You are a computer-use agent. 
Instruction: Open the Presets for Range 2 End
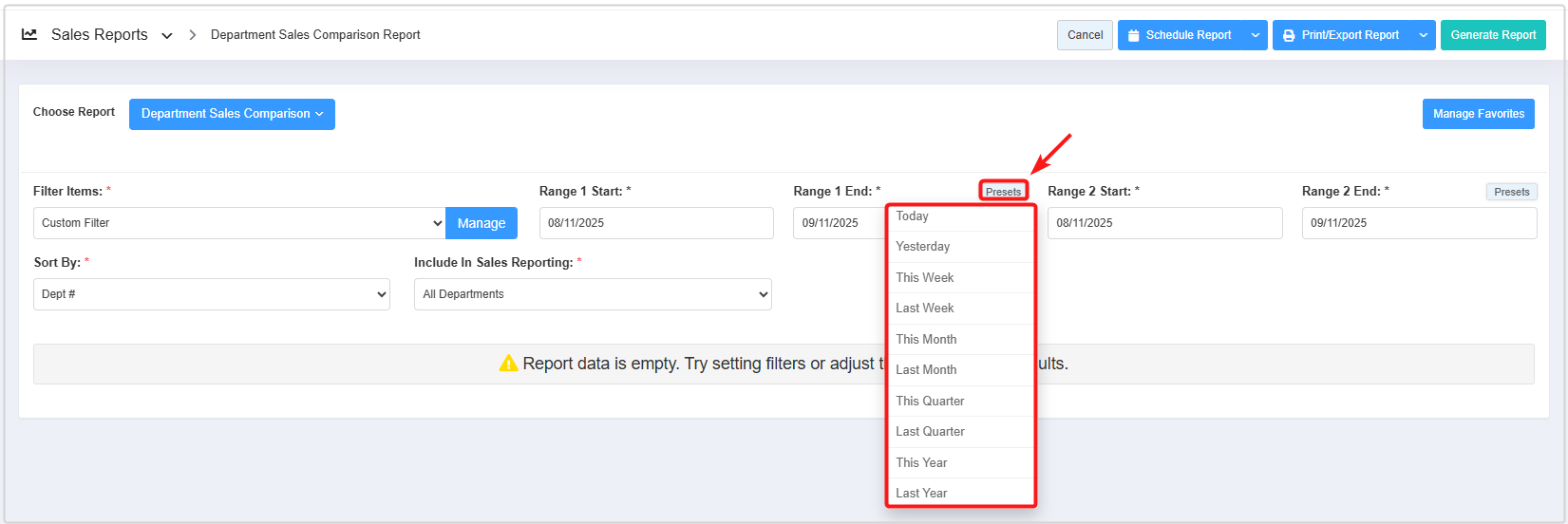1511,192
